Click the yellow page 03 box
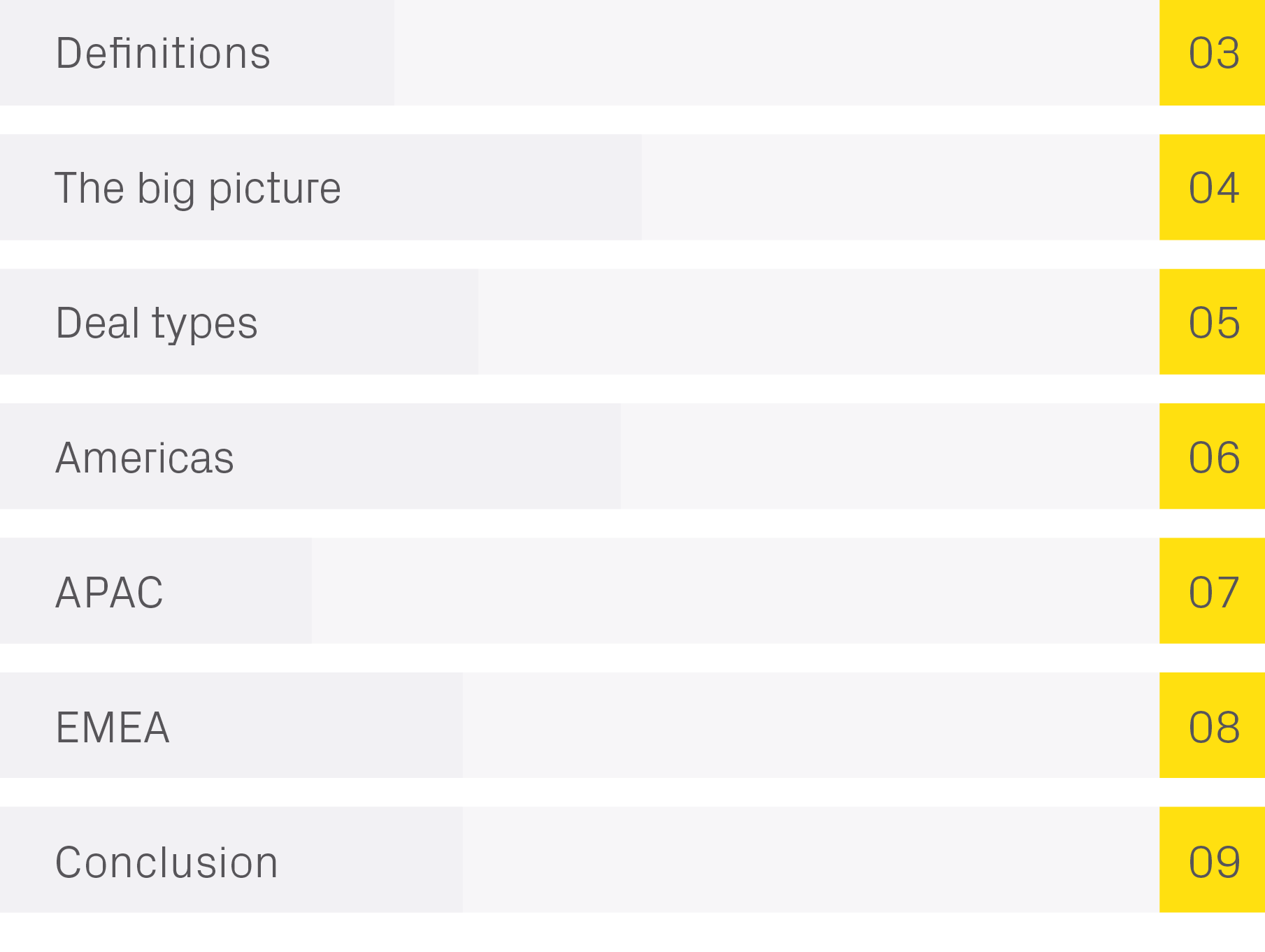This screenshot has width=1265, height=952. point(1212,53)
